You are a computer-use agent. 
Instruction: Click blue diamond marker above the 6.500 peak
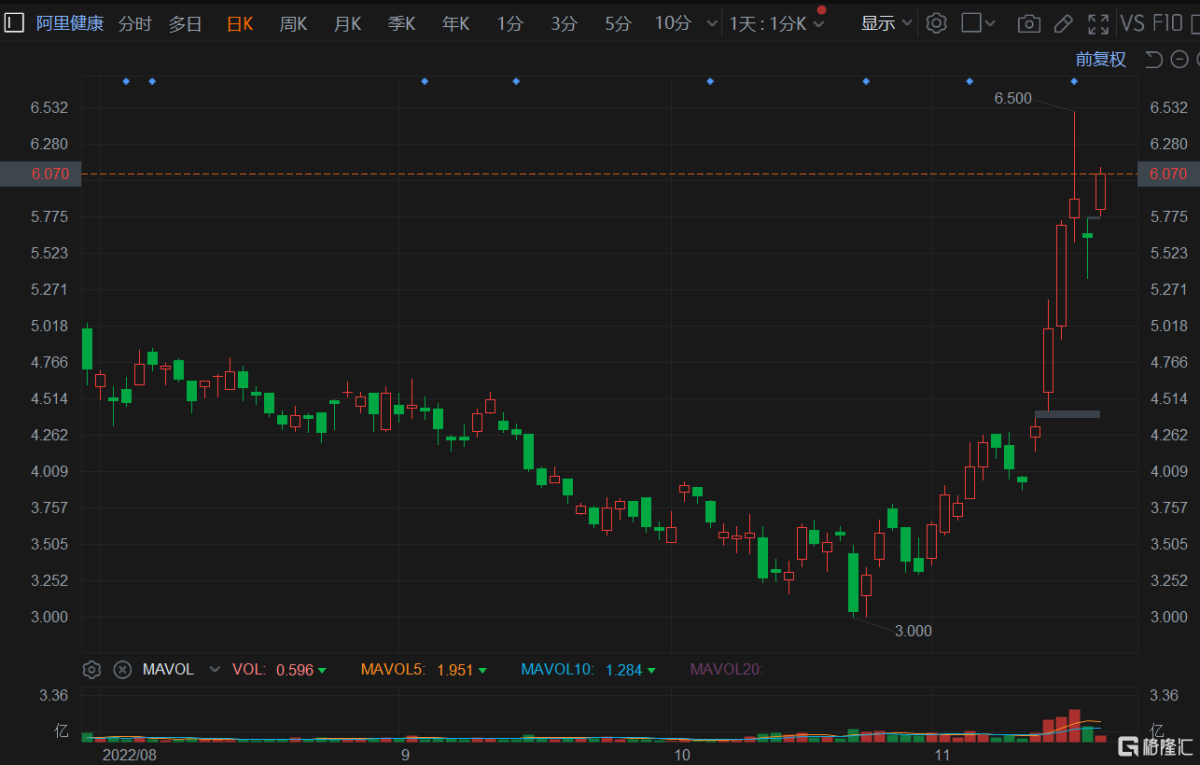coord(1075,81)
